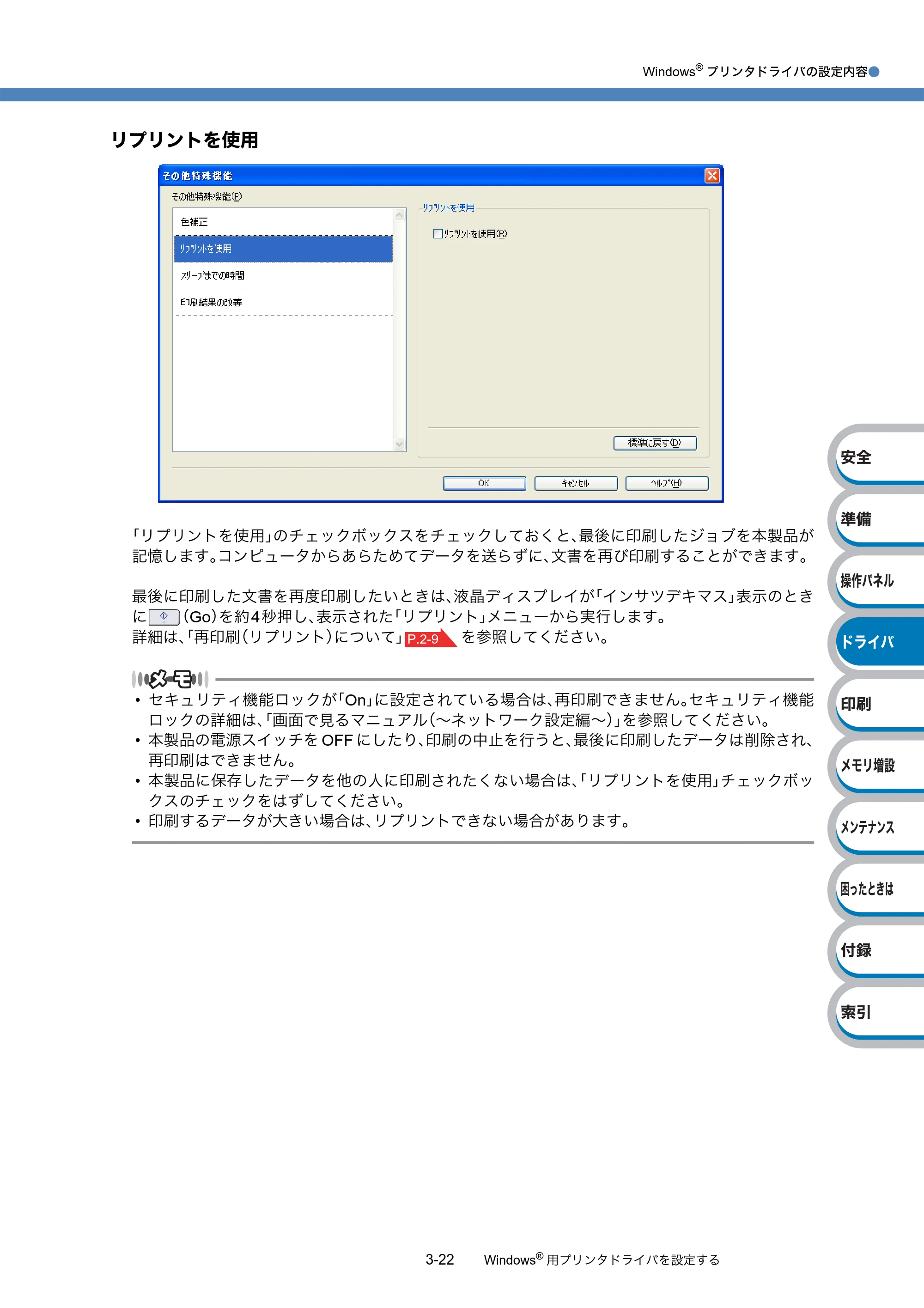Select 印刷結果の改善 list item

click(283, 303)
